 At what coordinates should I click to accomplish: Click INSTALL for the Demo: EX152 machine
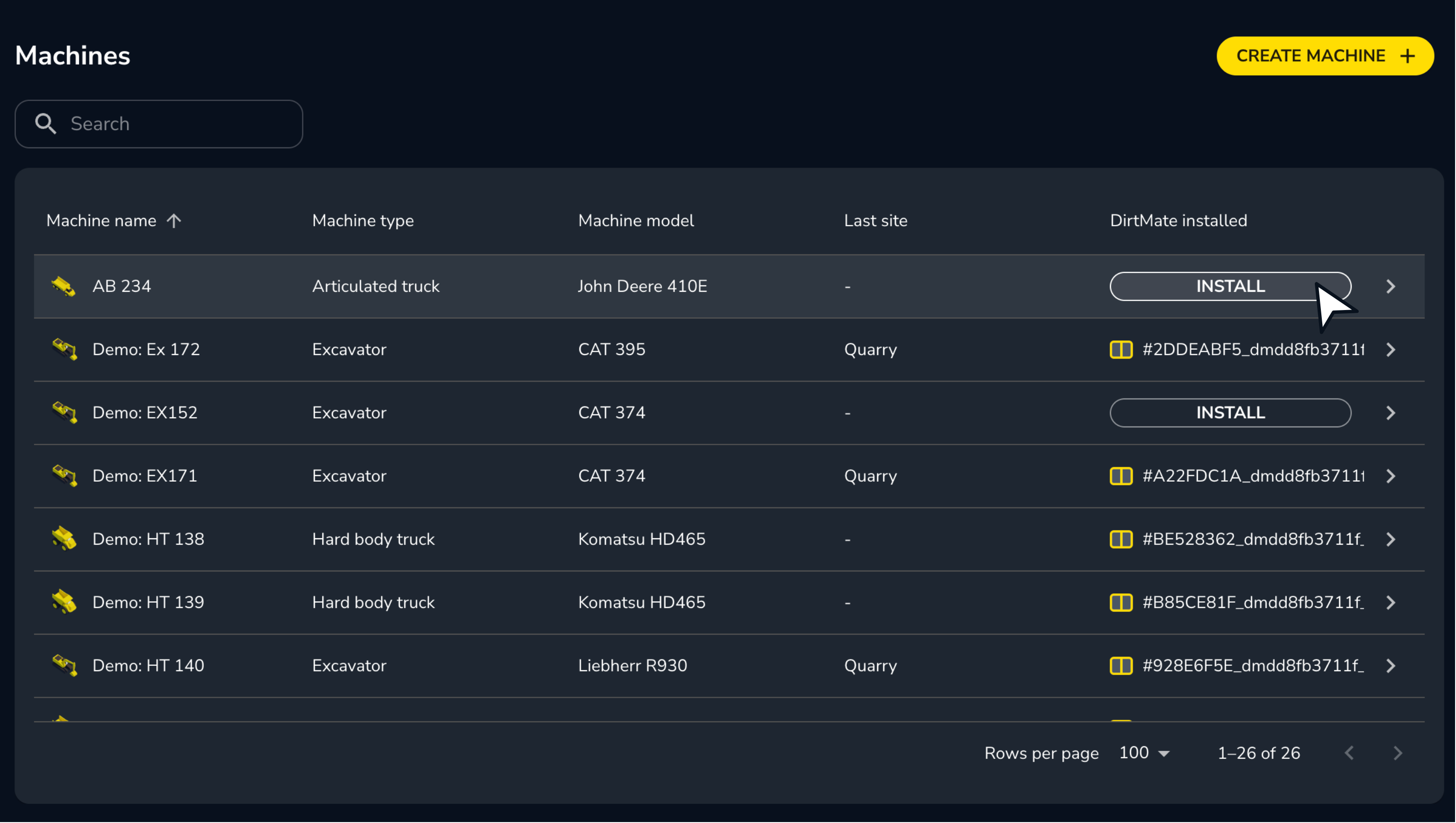click(1230, 412)
